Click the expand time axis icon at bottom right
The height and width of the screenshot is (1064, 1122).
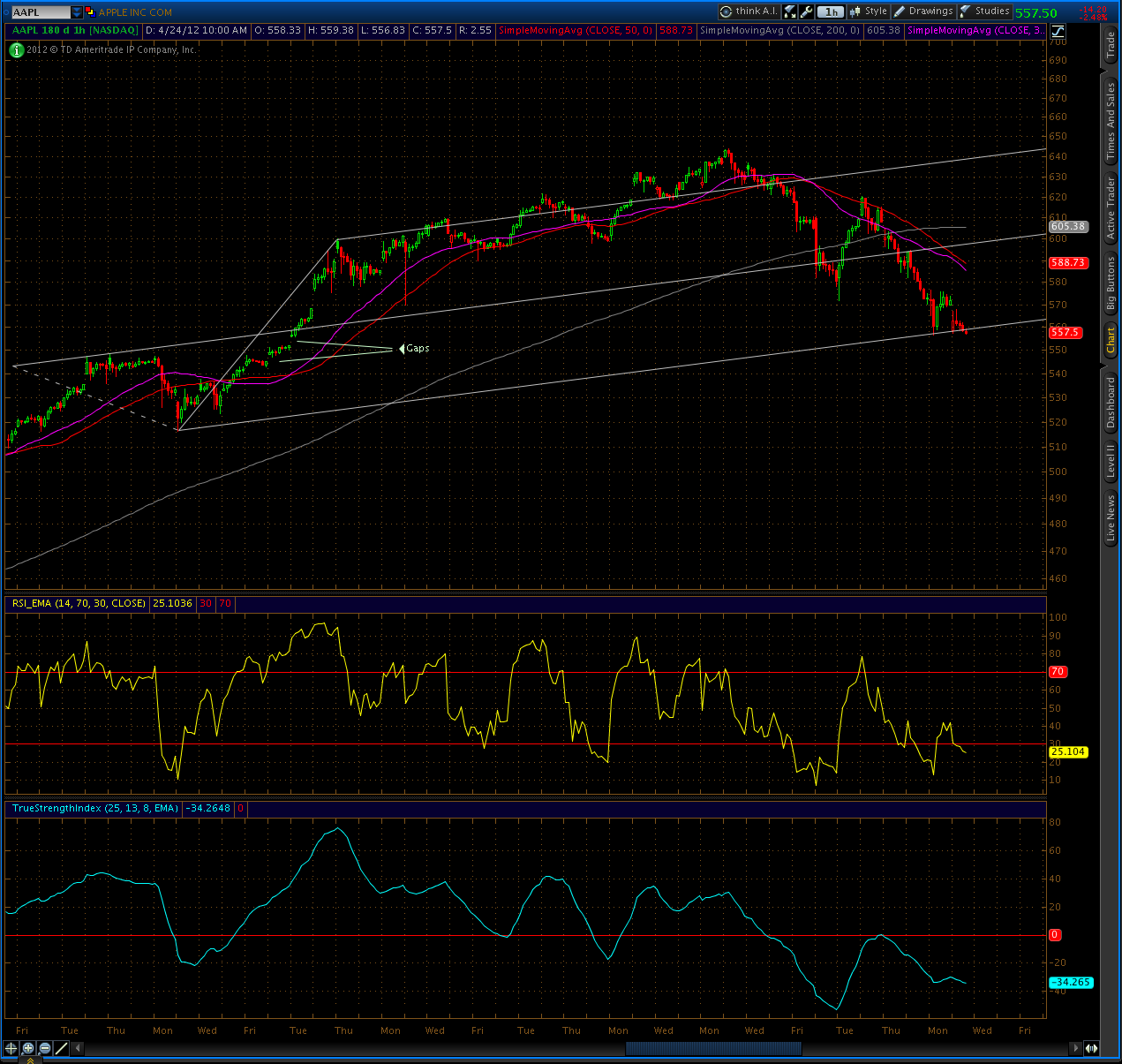1092,1048
